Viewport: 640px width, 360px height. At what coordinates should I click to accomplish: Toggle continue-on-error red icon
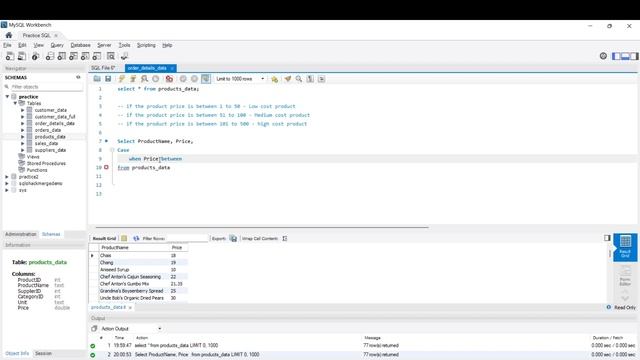169,79
